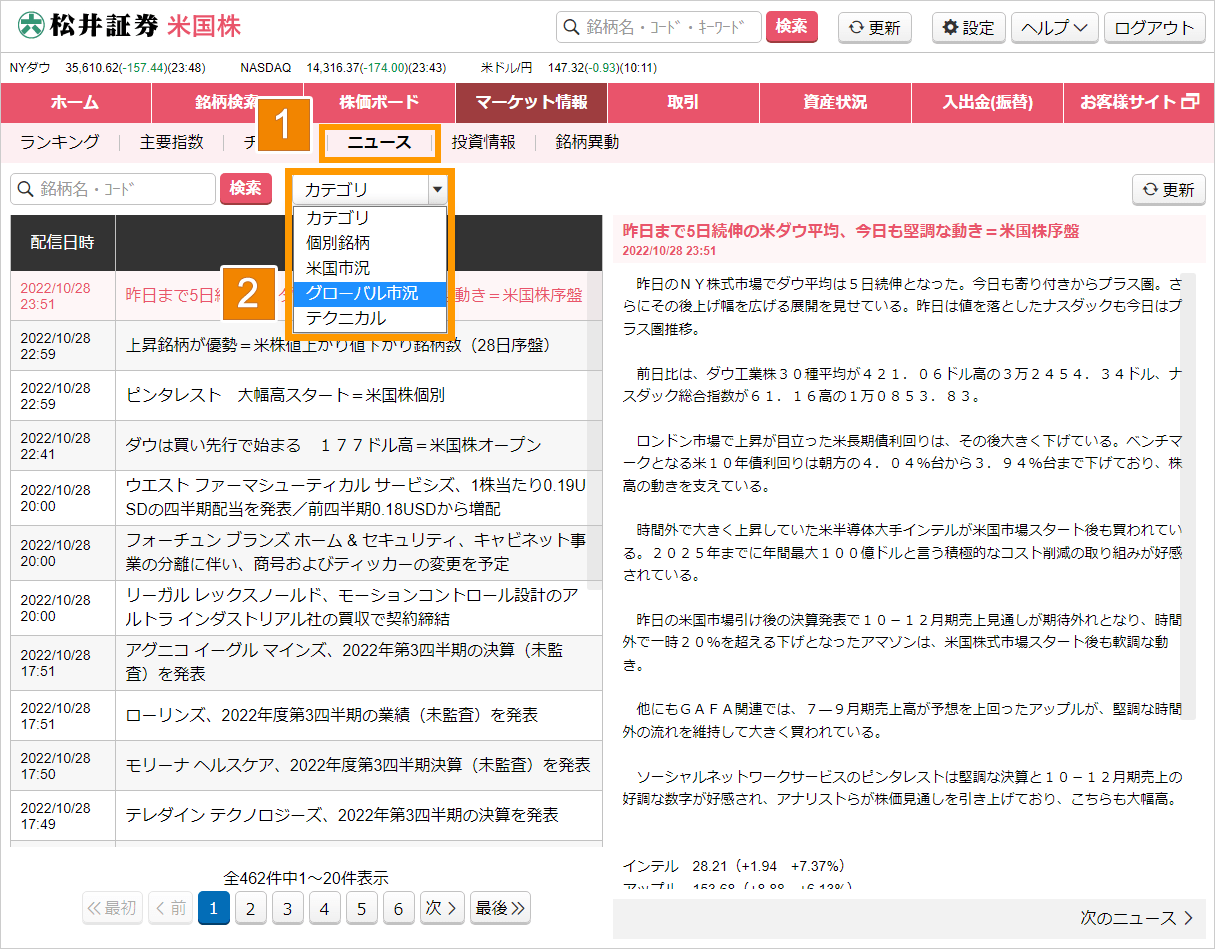Go to pagination page 2
Screen dimensions: 1215x949
pos(250,908)
